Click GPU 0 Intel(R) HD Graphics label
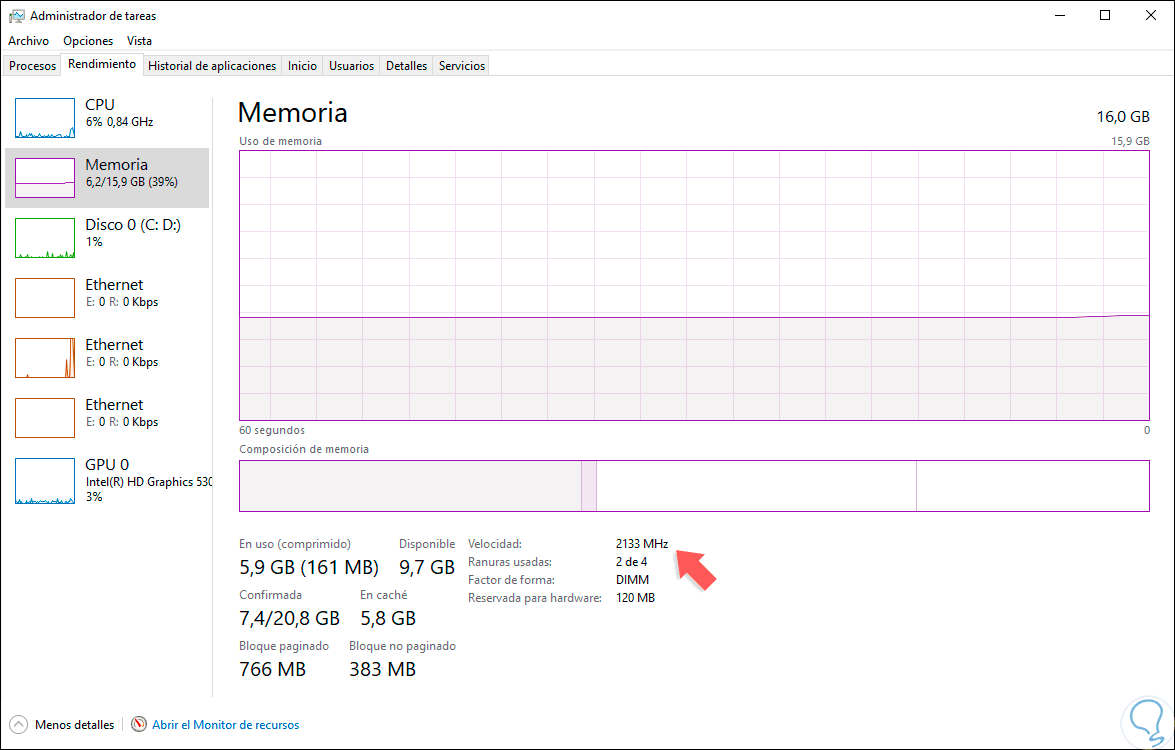This screenshot has width=1175, height=750. (149, 482)
